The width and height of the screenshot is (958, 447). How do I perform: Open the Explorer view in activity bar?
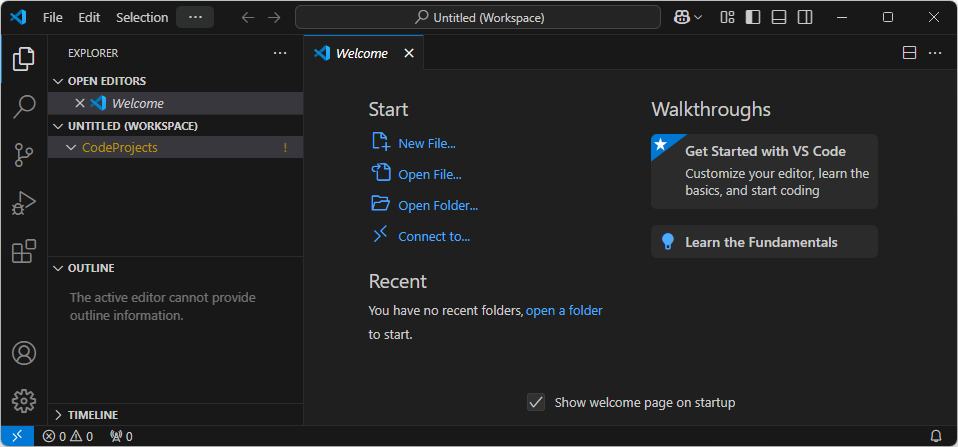[24, 59]
